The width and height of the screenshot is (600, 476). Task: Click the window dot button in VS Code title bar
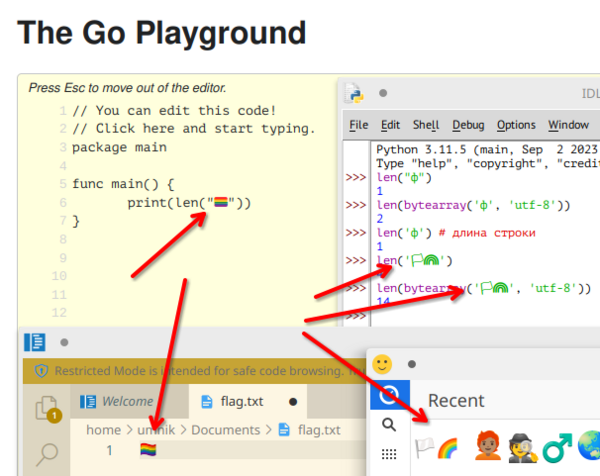click(64, 342)
